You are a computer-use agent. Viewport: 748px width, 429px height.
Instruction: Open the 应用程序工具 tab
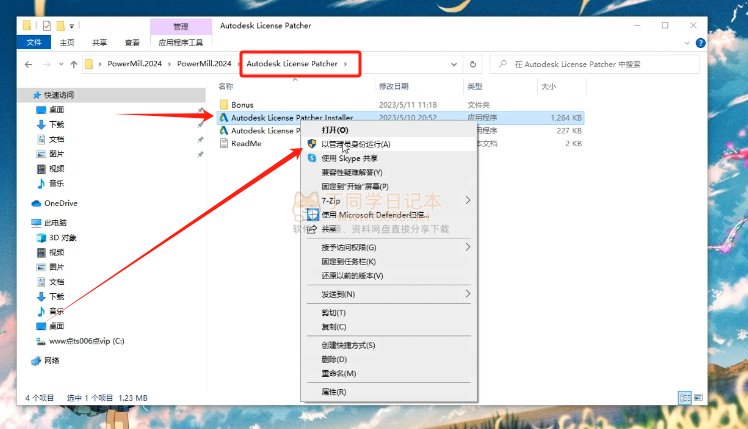181,42
